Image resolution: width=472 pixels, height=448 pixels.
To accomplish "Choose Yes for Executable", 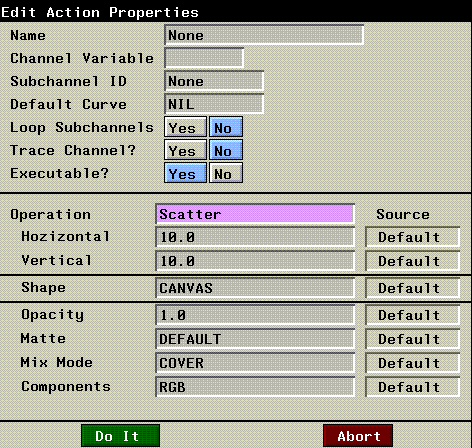I will [x=185, y=173].
